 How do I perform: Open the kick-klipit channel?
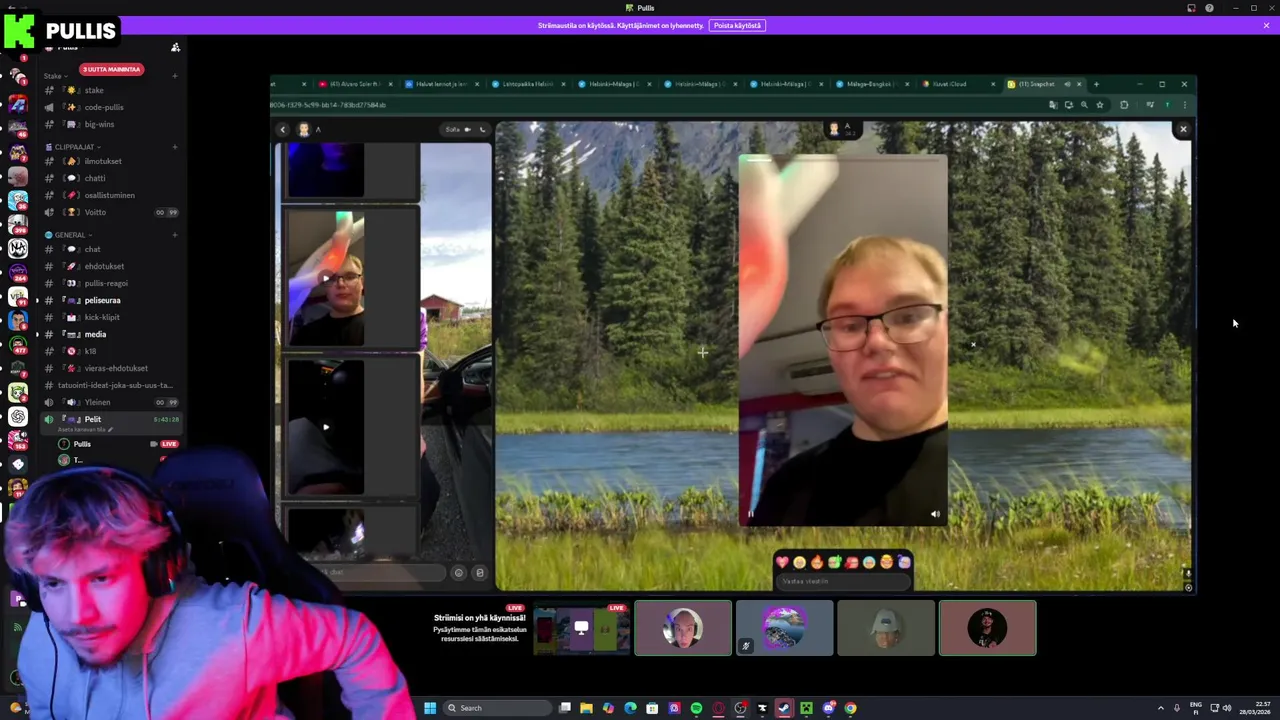tap(110, 317)
